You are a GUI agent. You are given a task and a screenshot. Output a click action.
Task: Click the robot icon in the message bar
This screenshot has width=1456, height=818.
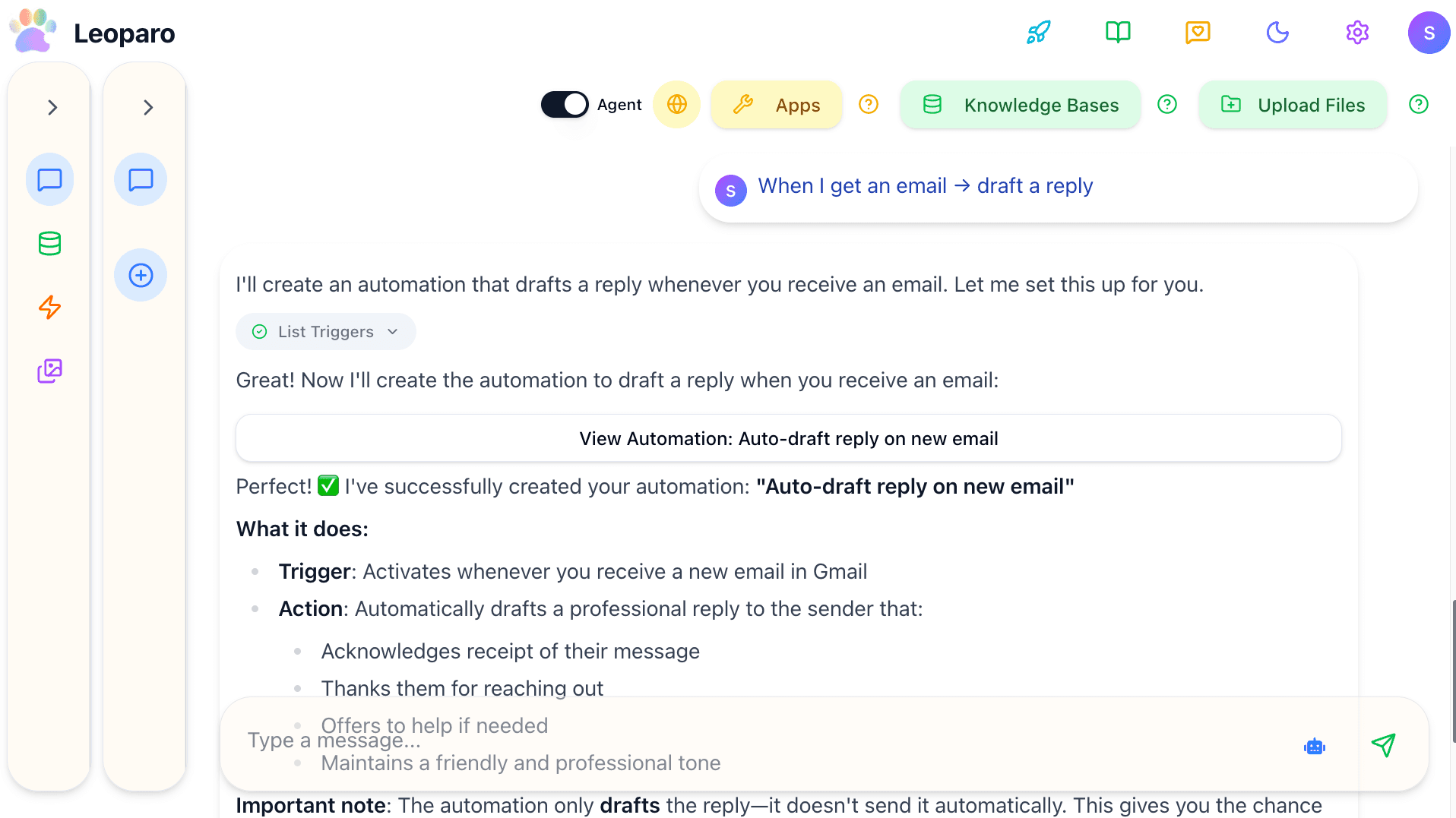click(x=1314, y=746)
